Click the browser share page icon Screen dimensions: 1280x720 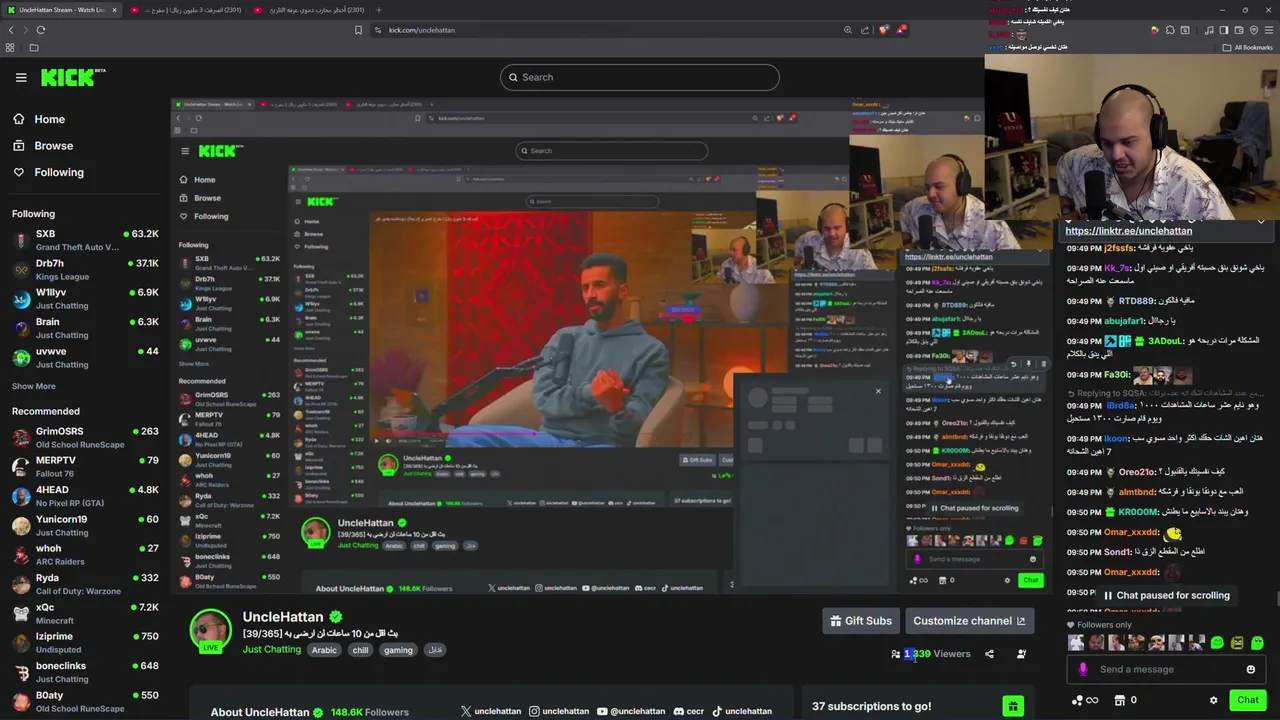[866, 30]
